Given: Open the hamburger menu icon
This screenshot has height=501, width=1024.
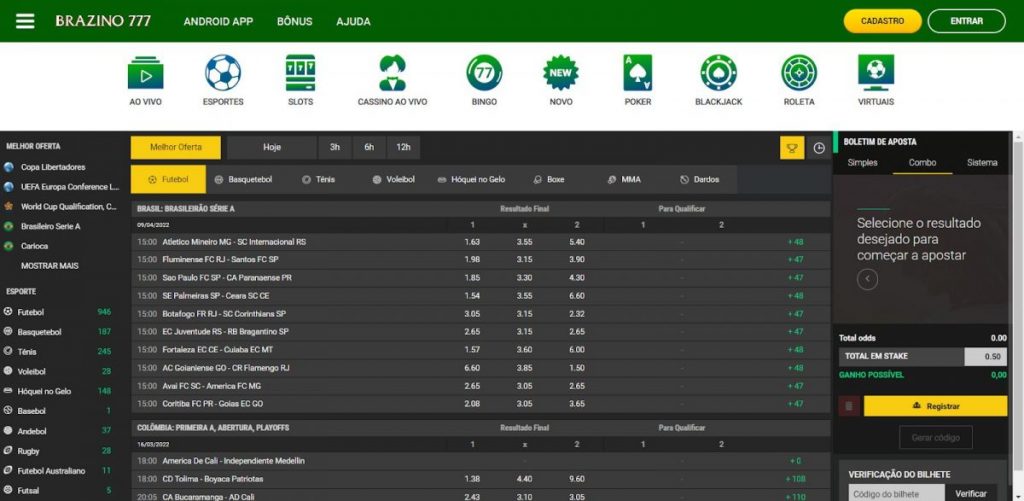Looking at the screenshot, I should pos(25,21).
